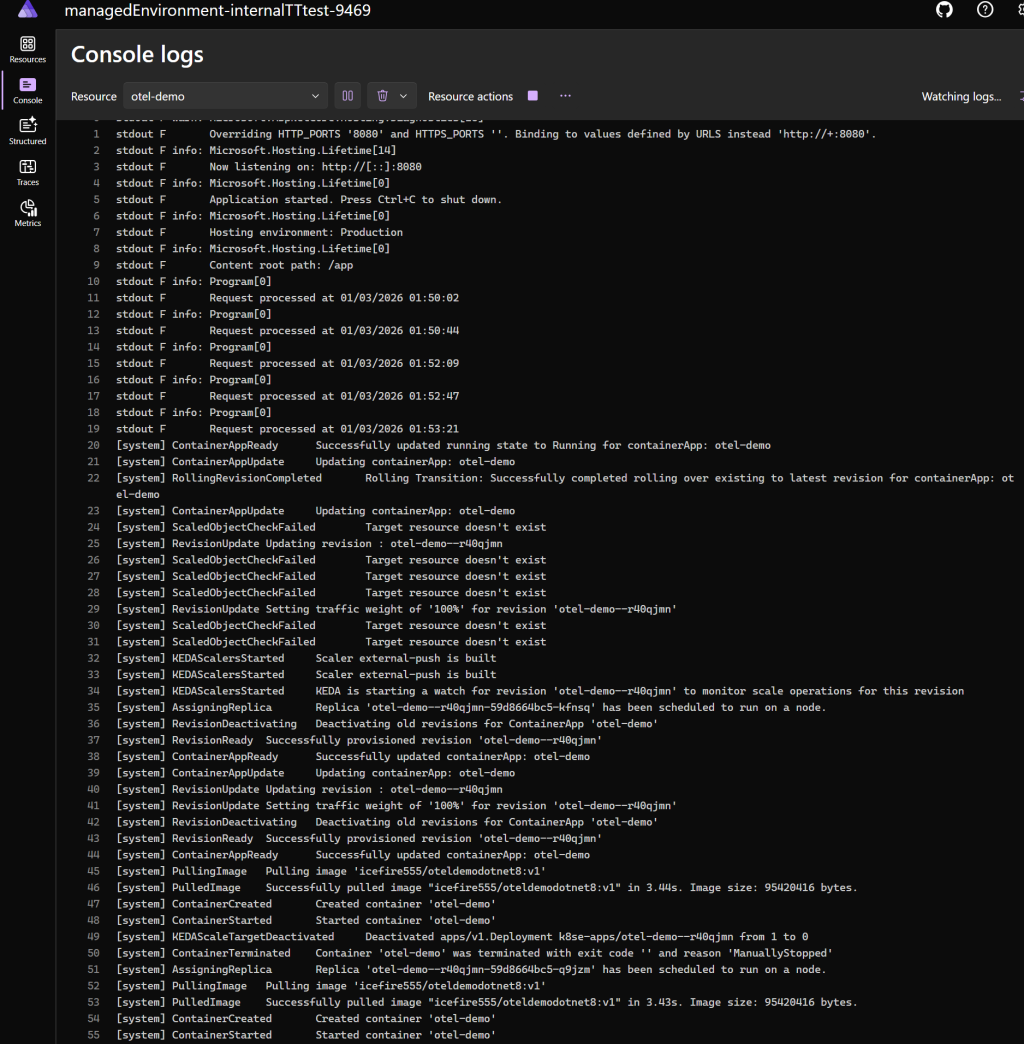The image size is (1024, 1044).
Task: Click the Watching logs status text
Action: 961,97
